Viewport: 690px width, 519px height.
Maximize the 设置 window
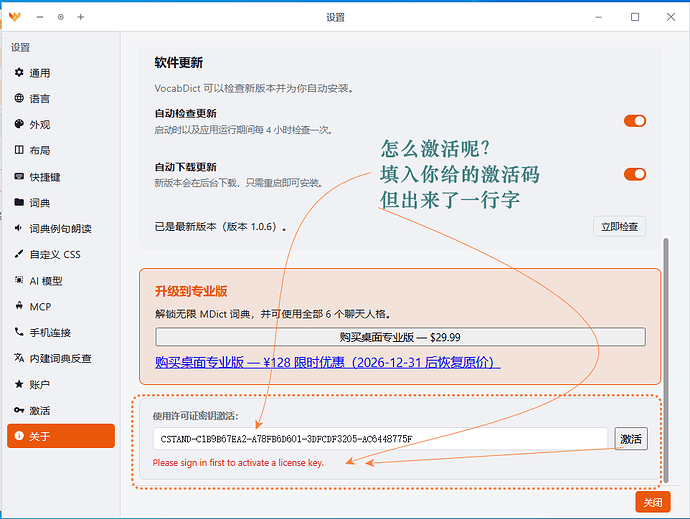635,17
